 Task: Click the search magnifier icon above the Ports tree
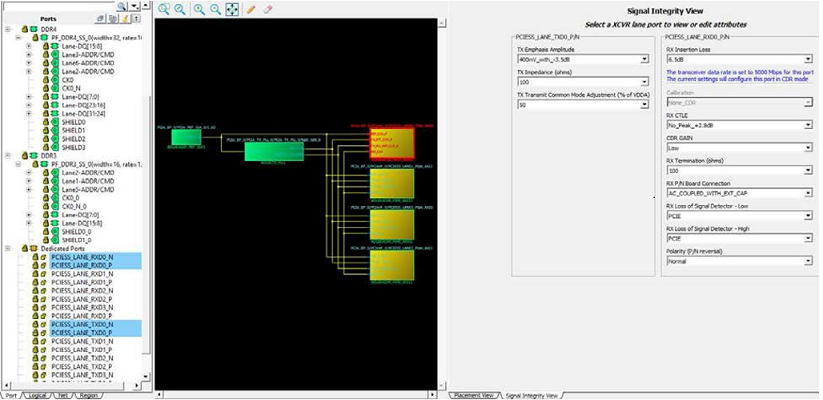(121, 6)
